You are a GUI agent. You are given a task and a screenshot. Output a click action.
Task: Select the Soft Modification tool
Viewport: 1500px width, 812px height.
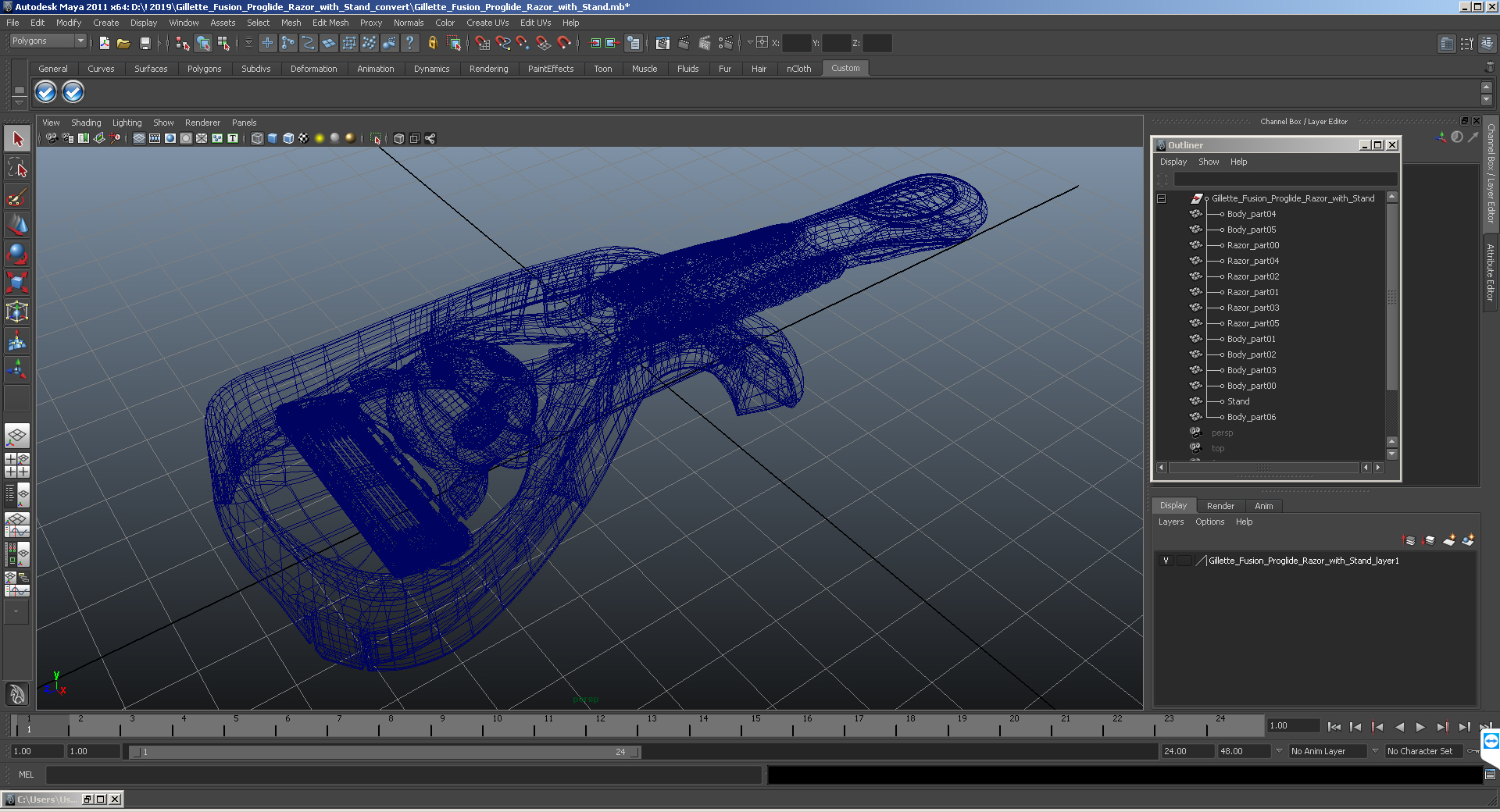(x=17, y=340)
